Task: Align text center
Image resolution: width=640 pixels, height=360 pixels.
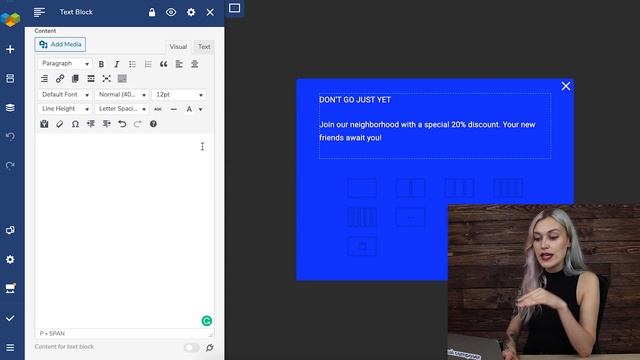Action: (x=195, y=64)
